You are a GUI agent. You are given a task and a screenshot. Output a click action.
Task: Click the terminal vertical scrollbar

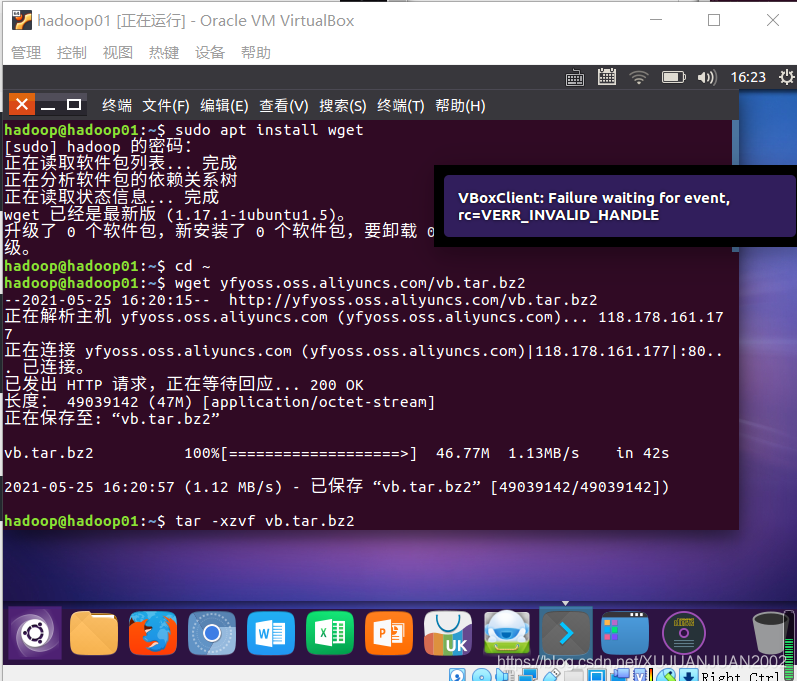(735, 186)
